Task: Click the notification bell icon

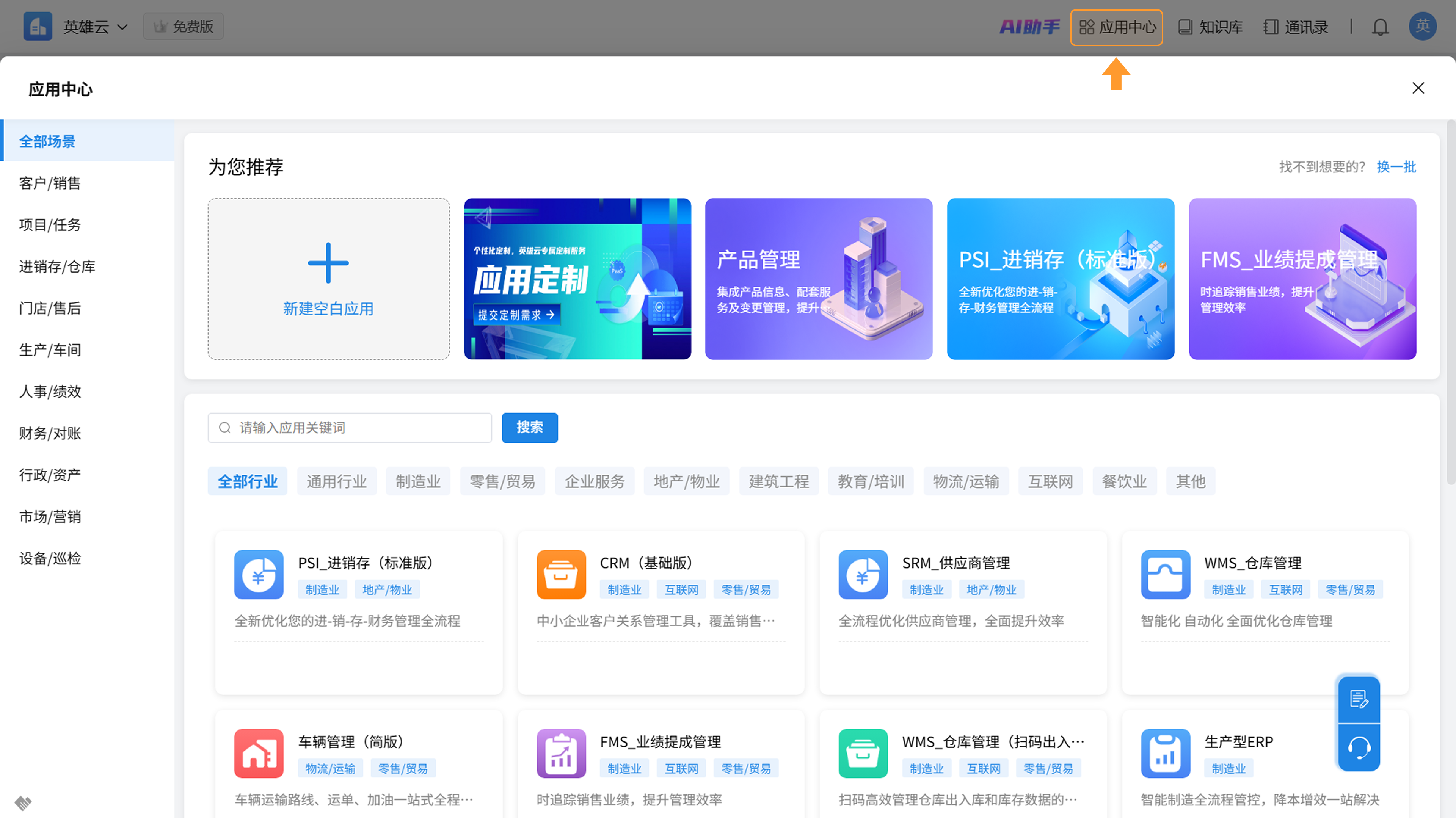Action: tap(1380, 27)
